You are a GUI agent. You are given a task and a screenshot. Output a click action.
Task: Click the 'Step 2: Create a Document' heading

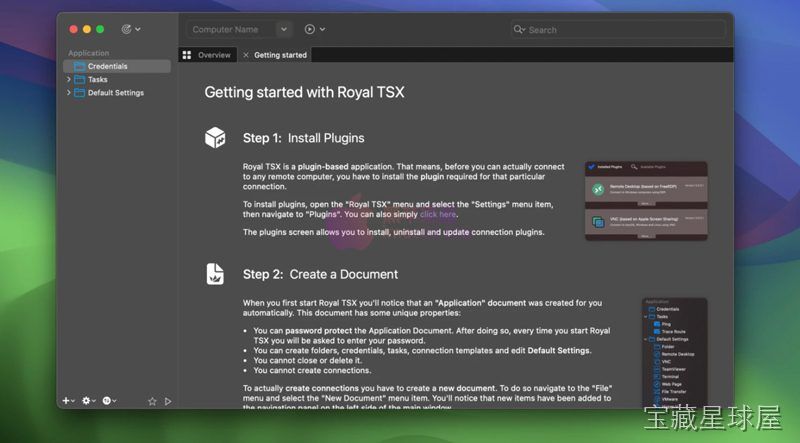320,274
